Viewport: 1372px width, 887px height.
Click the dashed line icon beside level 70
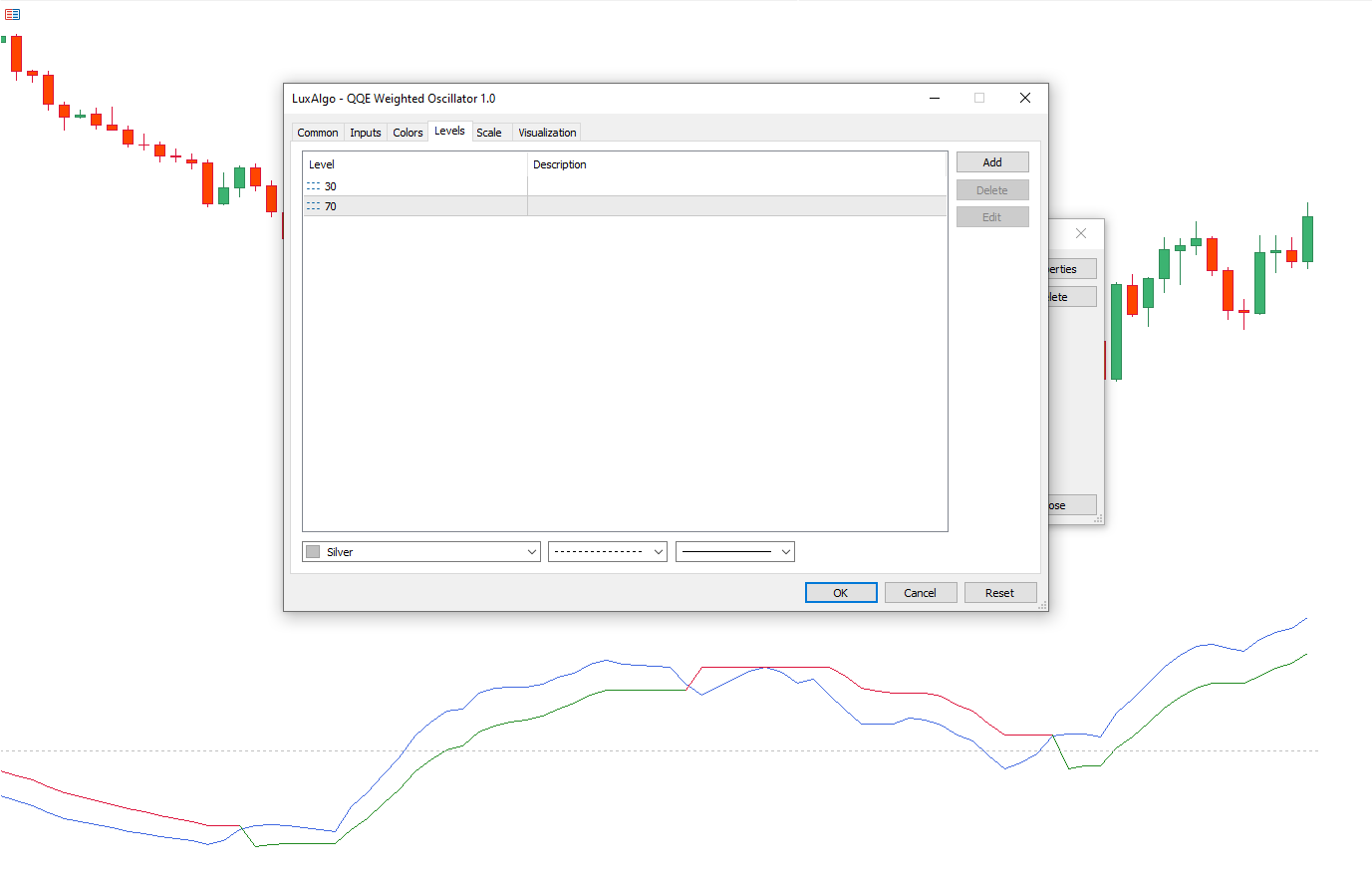313,206
